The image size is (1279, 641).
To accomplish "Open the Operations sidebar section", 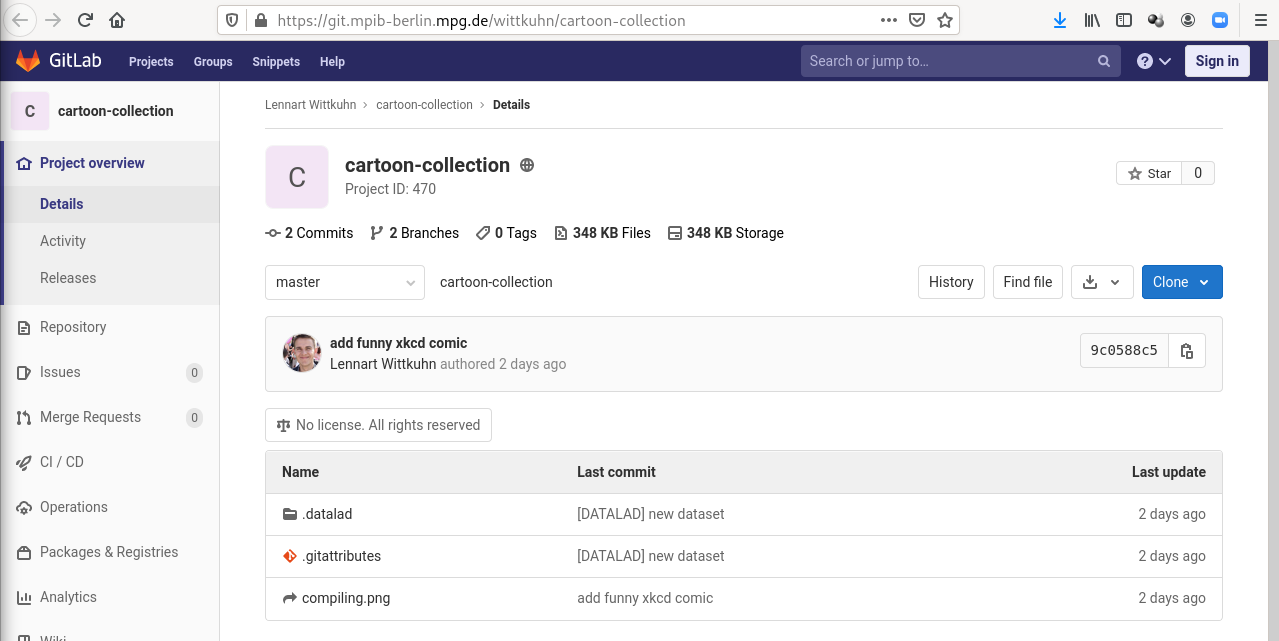I will [73, 507].
